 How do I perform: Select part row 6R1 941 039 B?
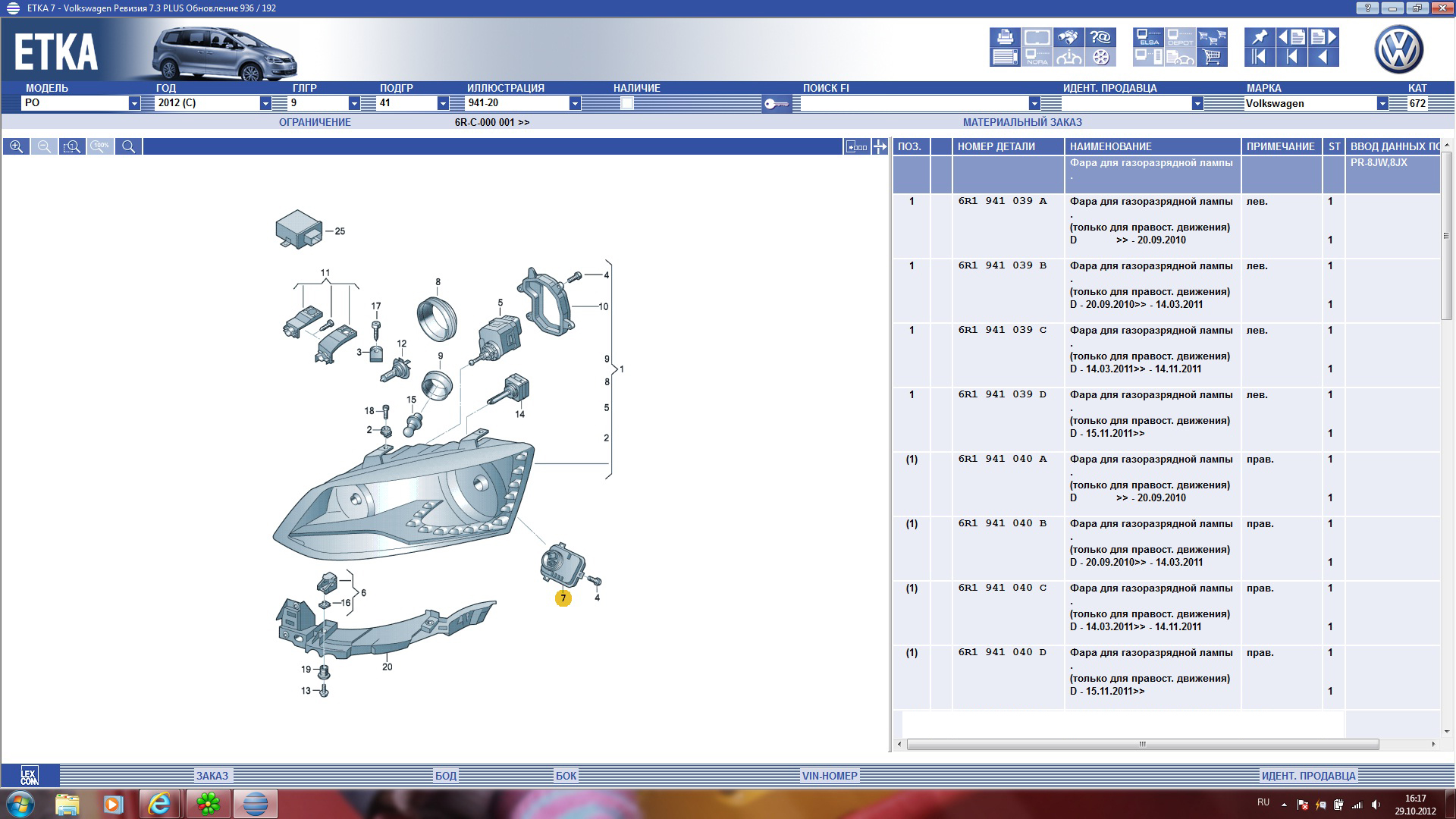point(1002,266)
